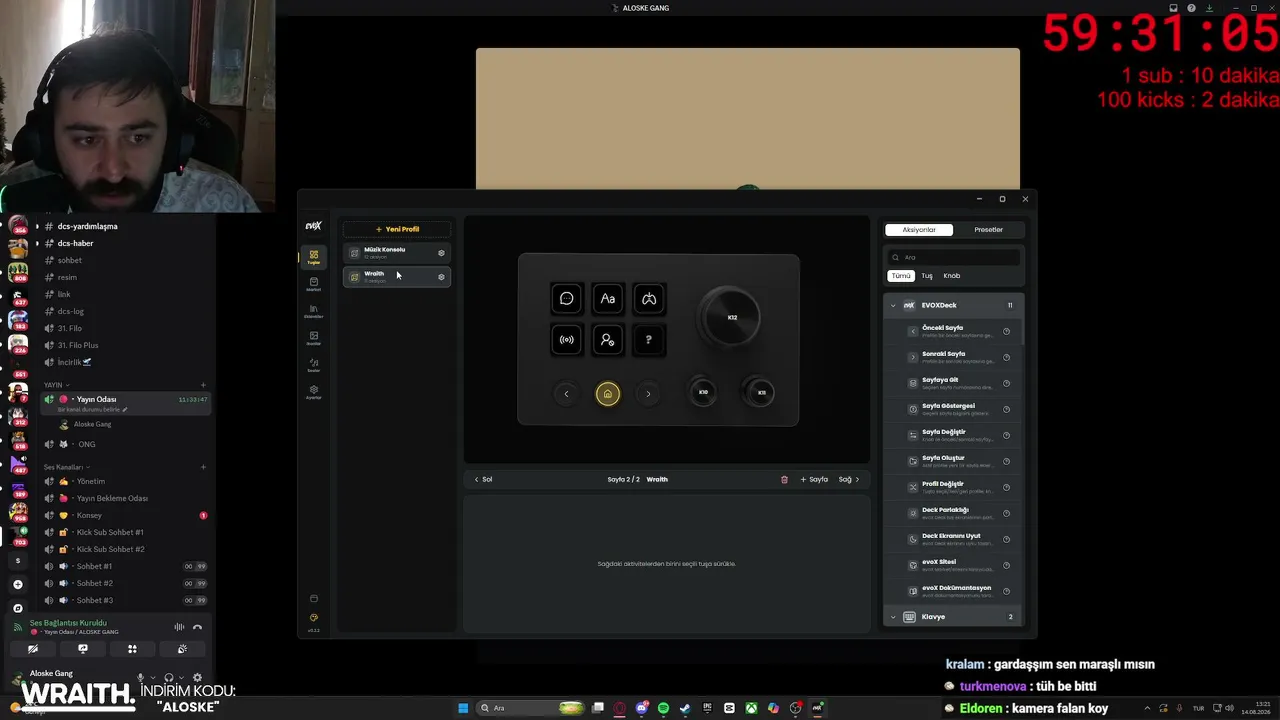Delete the current page with trash icon

click(784, 479)
